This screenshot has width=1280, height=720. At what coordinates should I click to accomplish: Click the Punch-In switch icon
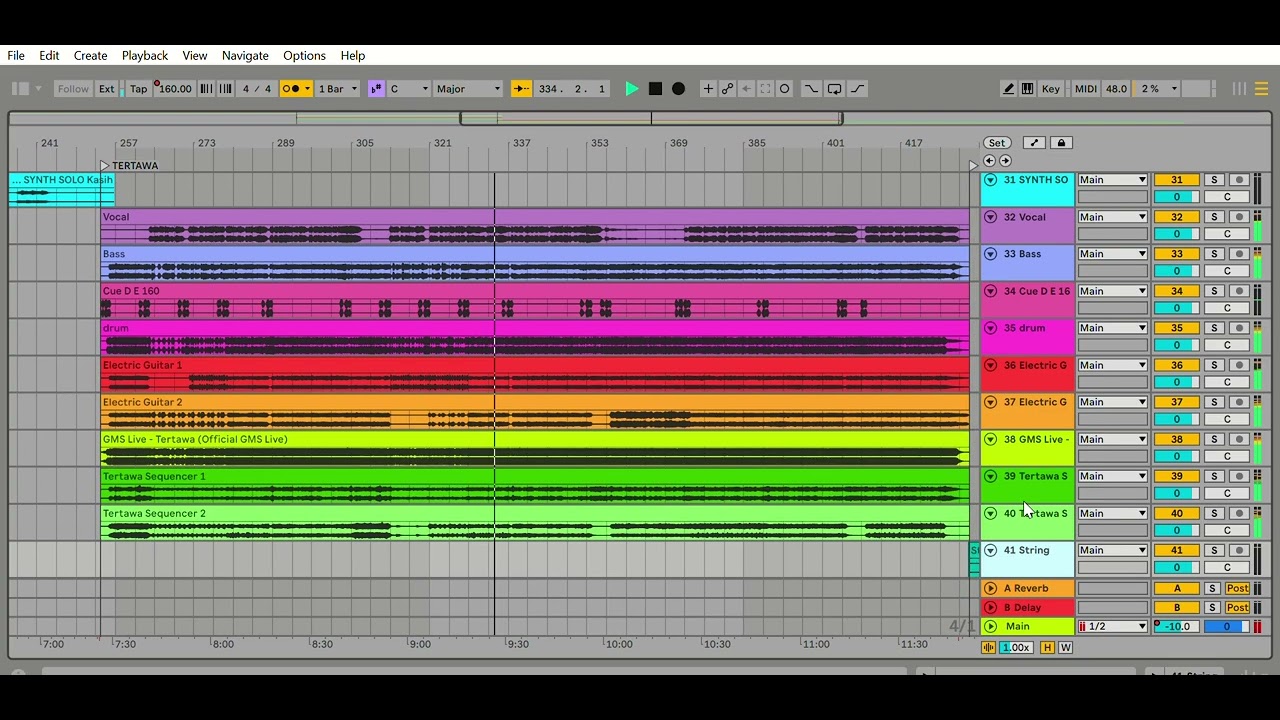[x=811, y=89]
